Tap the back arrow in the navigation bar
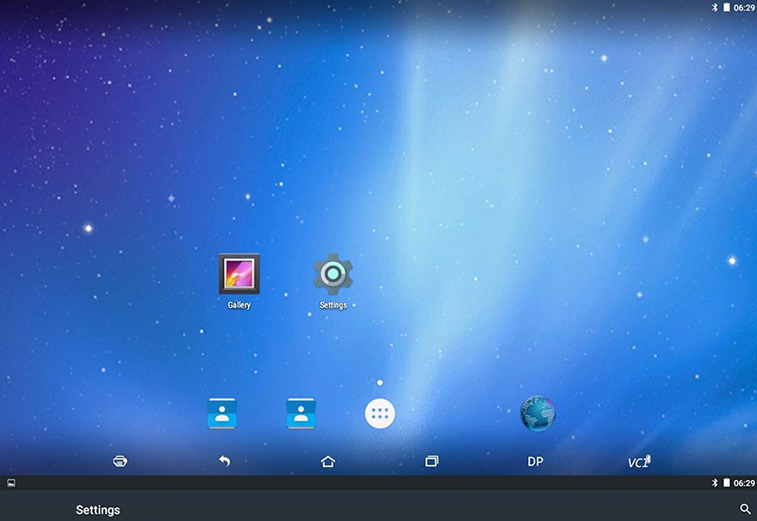 coord(224,461)
